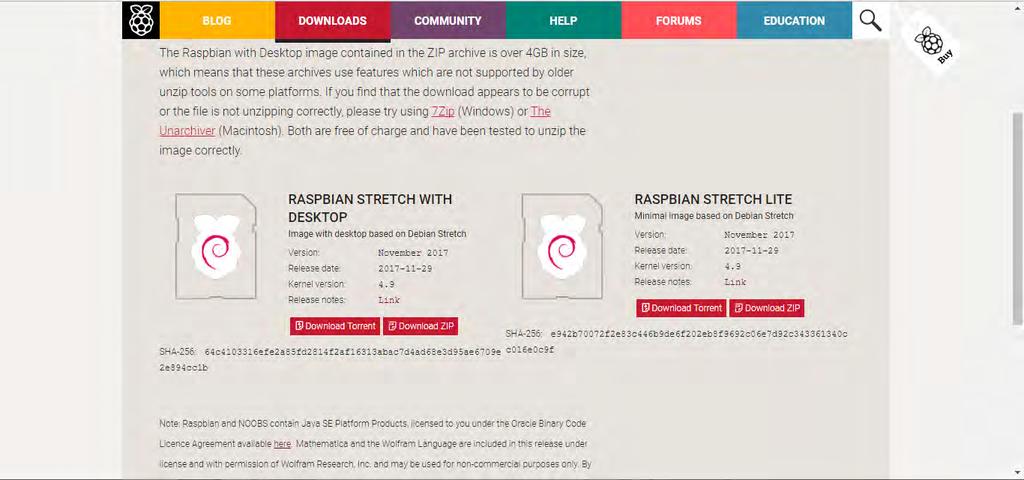The width and height of the screenshot is (1024, 480).
Task: Download Torrent for Raspbian Stretch with Desktop
Action: pyautogui.click(x=335, y=326)
